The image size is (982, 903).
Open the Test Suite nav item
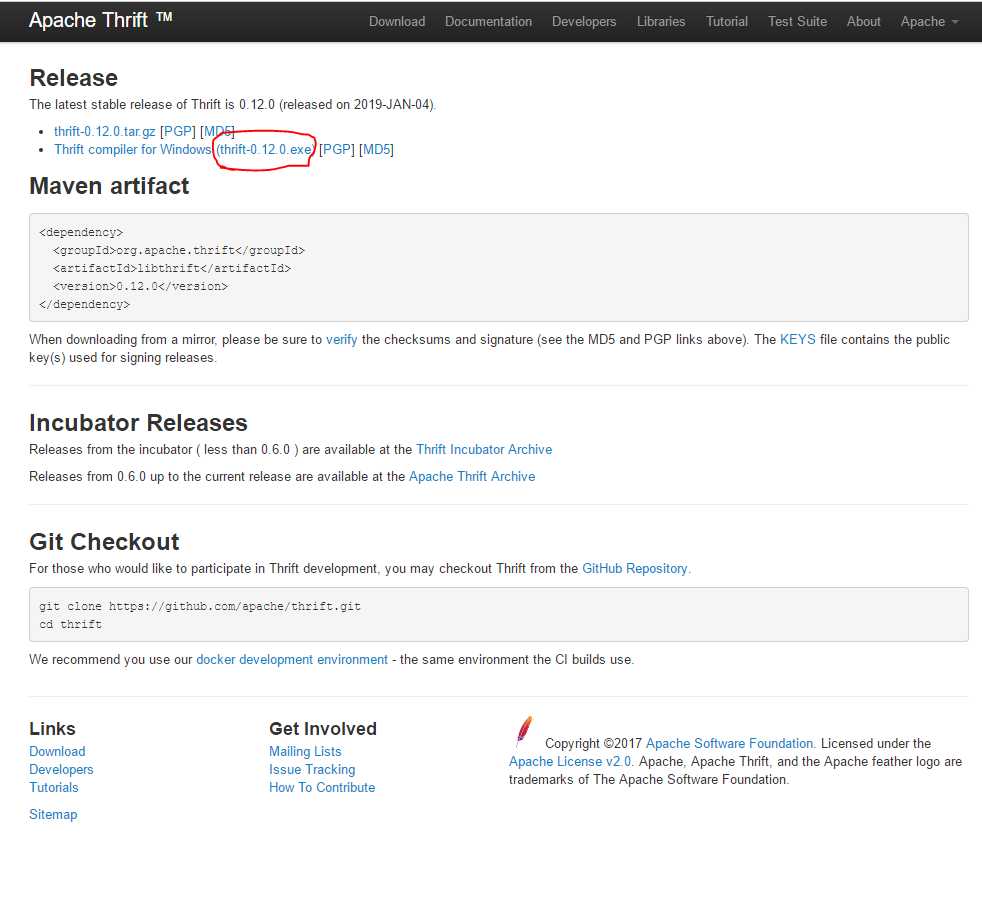[x=797, y=22]
